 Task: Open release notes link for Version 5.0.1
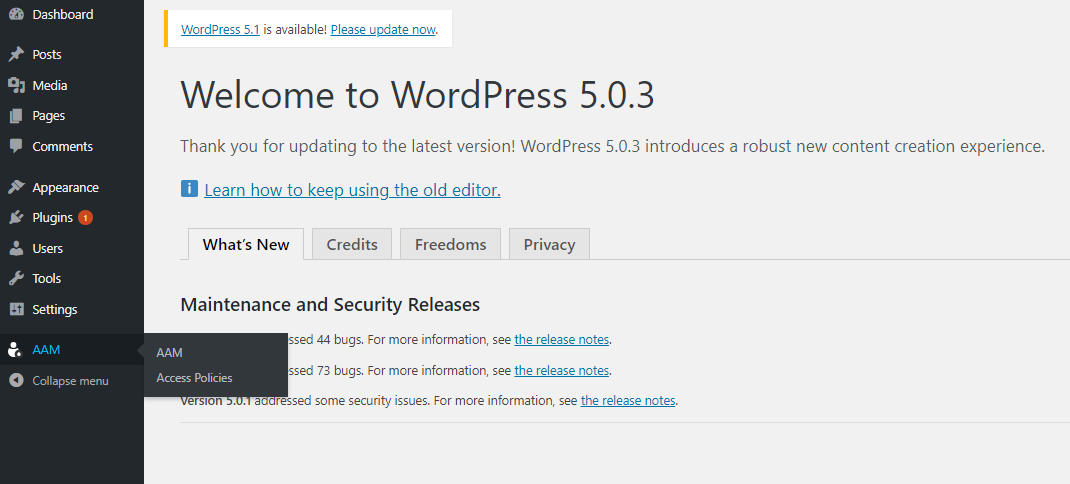click(628, 401)
